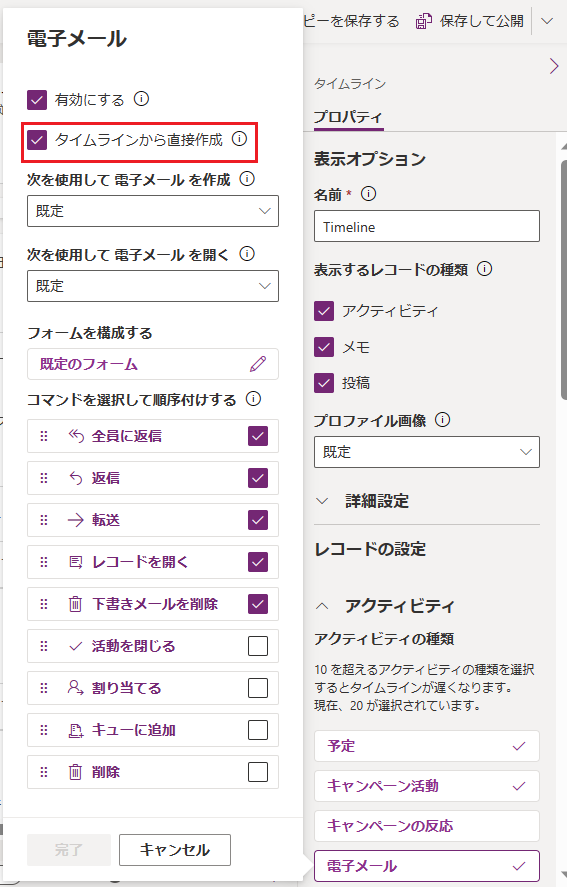Open 次を使用して電子メールを作成 dropdown
This screenshot has width=567, height=887.
click(x=153, y=211)
